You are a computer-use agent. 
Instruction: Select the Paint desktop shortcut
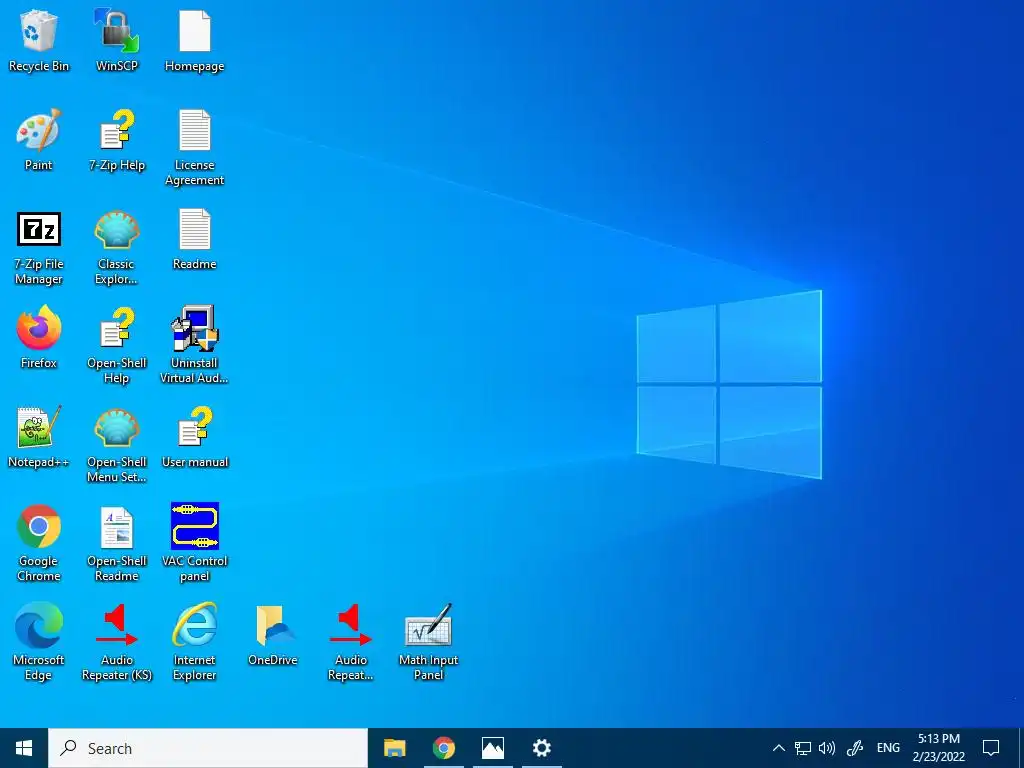coord(39,140)
